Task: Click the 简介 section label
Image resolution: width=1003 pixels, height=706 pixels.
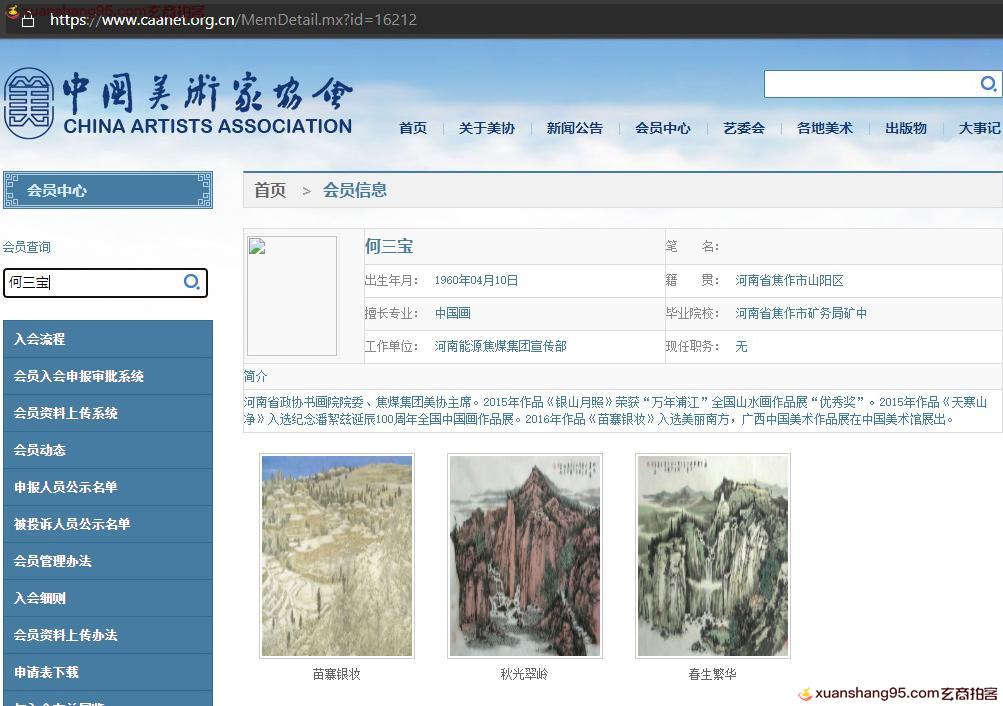Action: point(255,376)
